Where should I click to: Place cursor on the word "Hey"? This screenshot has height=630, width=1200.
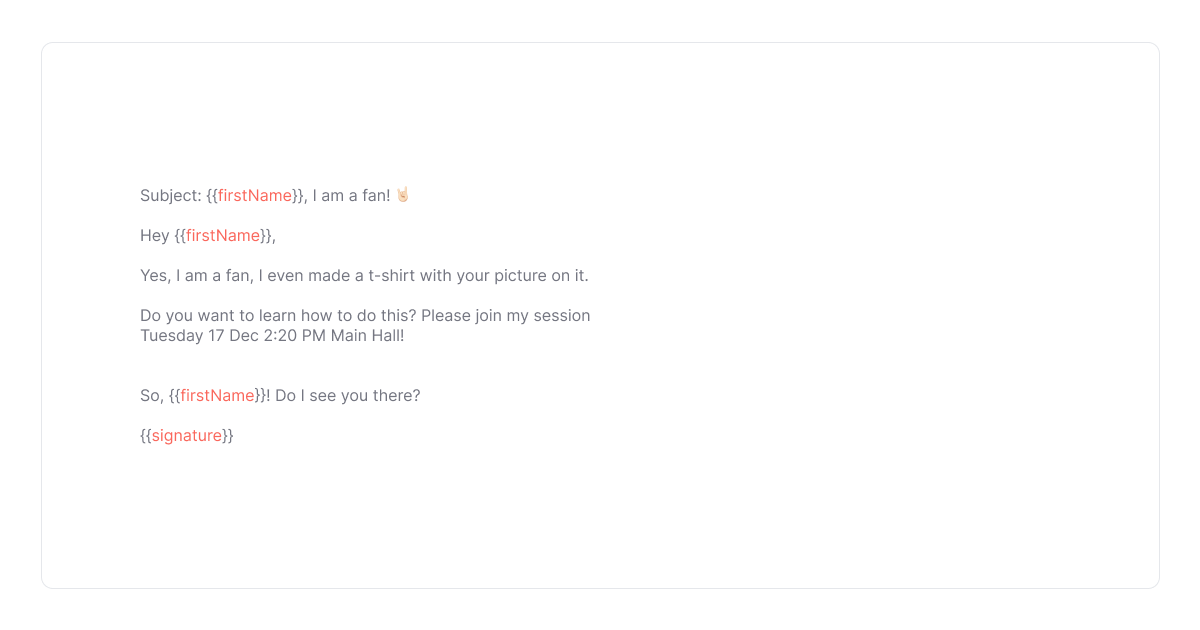click(x=155, y=235)
